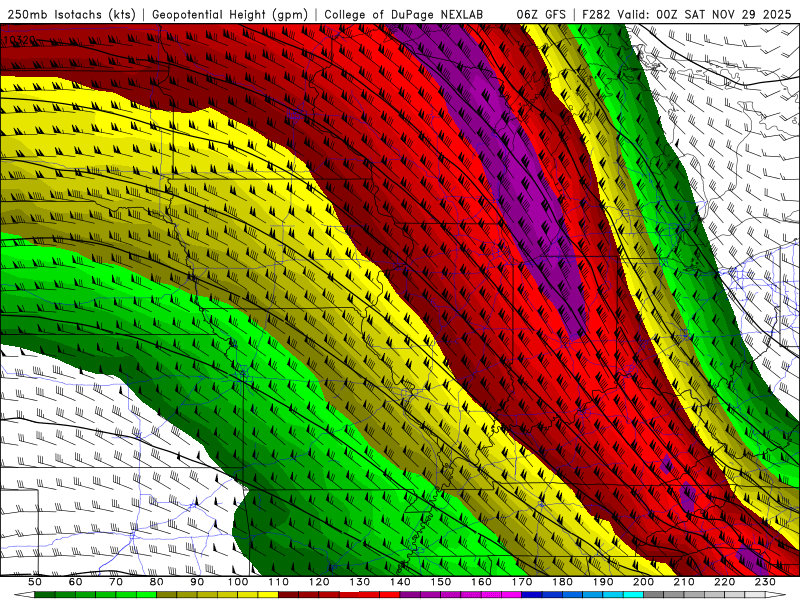800x600 pixels.
Task: Click the 140 value on legend scale
Action: click(x=400, y=582)
